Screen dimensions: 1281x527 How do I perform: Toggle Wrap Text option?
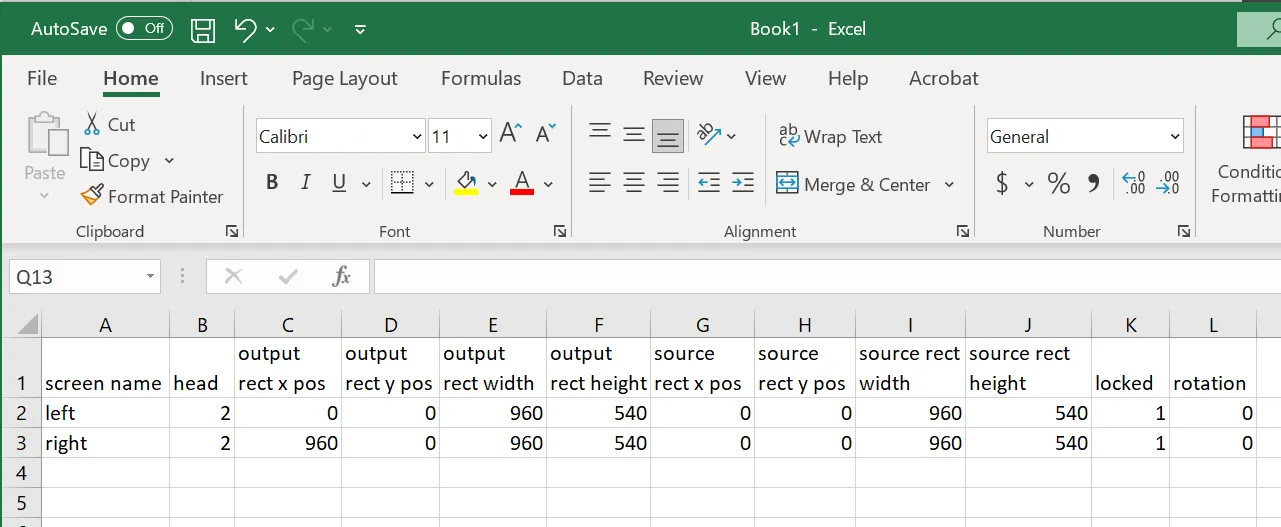click(x=830, y=137)
